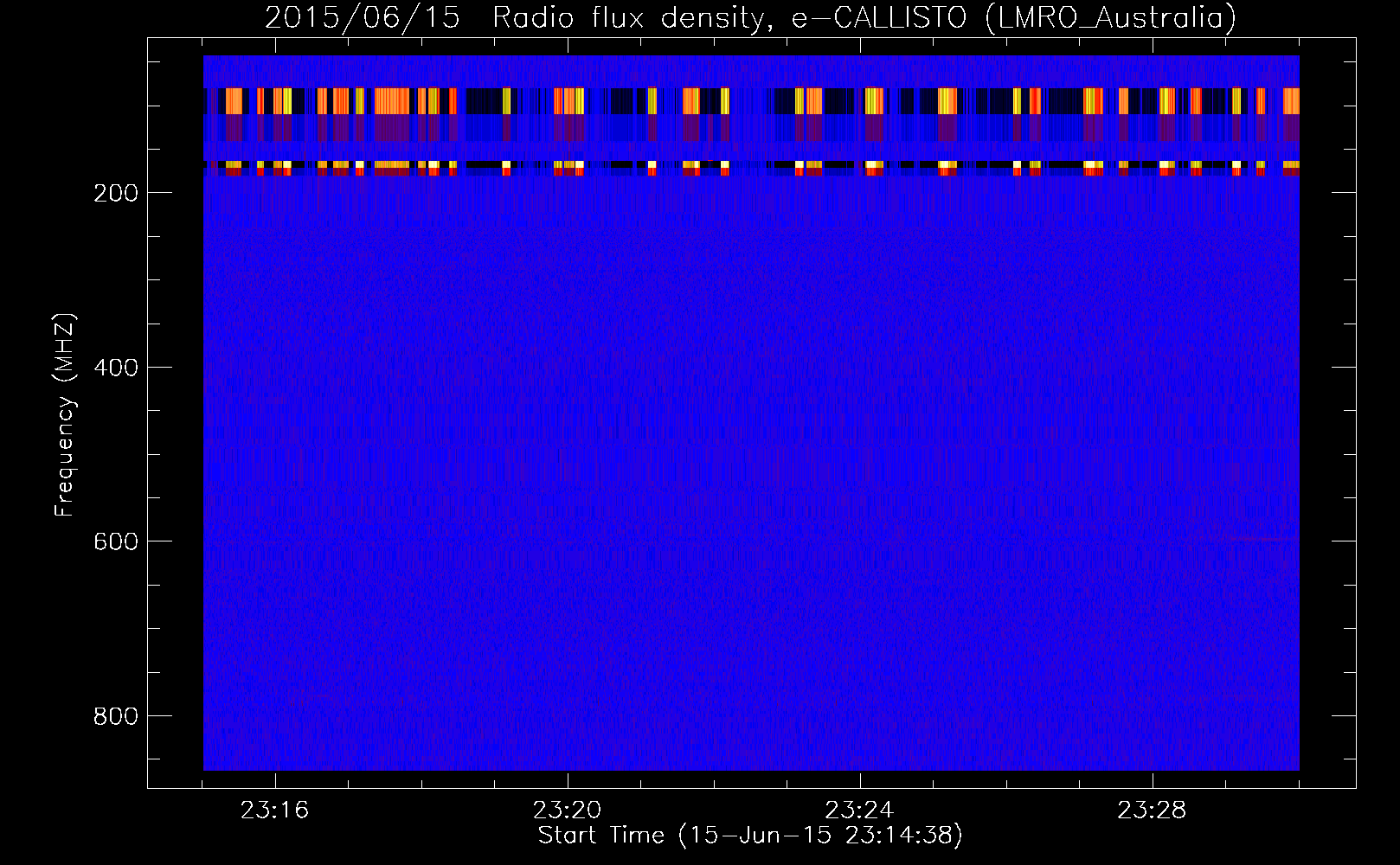Select the 23:28 time tick label
The height and width of the screenshot is (865, 1400).
click(x=1152, y=811)
